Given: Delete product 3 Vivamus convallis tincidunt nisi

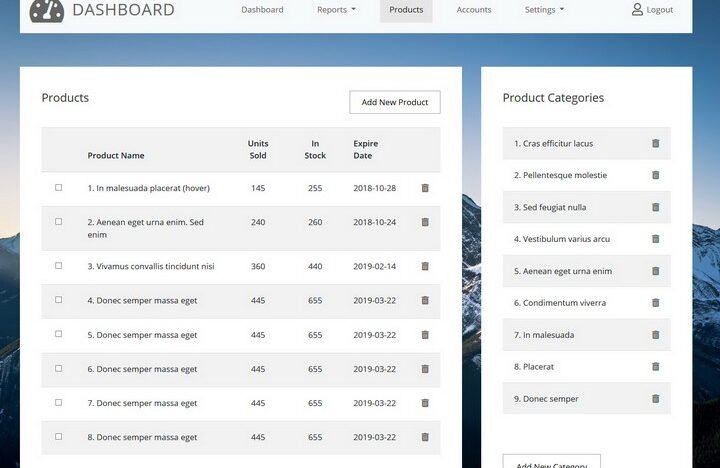Looking at the screenshot, I should click(425, 266).
